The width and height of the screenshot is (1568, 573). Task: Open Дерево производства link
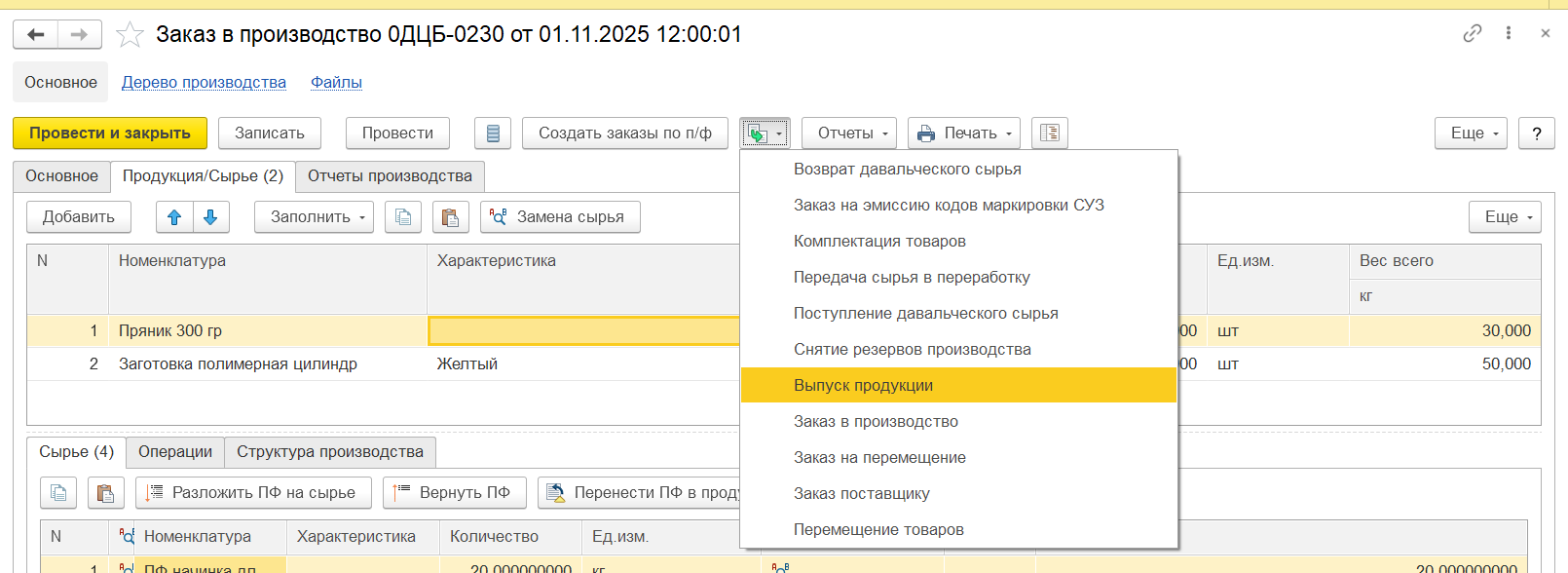(x=204, y=83)
